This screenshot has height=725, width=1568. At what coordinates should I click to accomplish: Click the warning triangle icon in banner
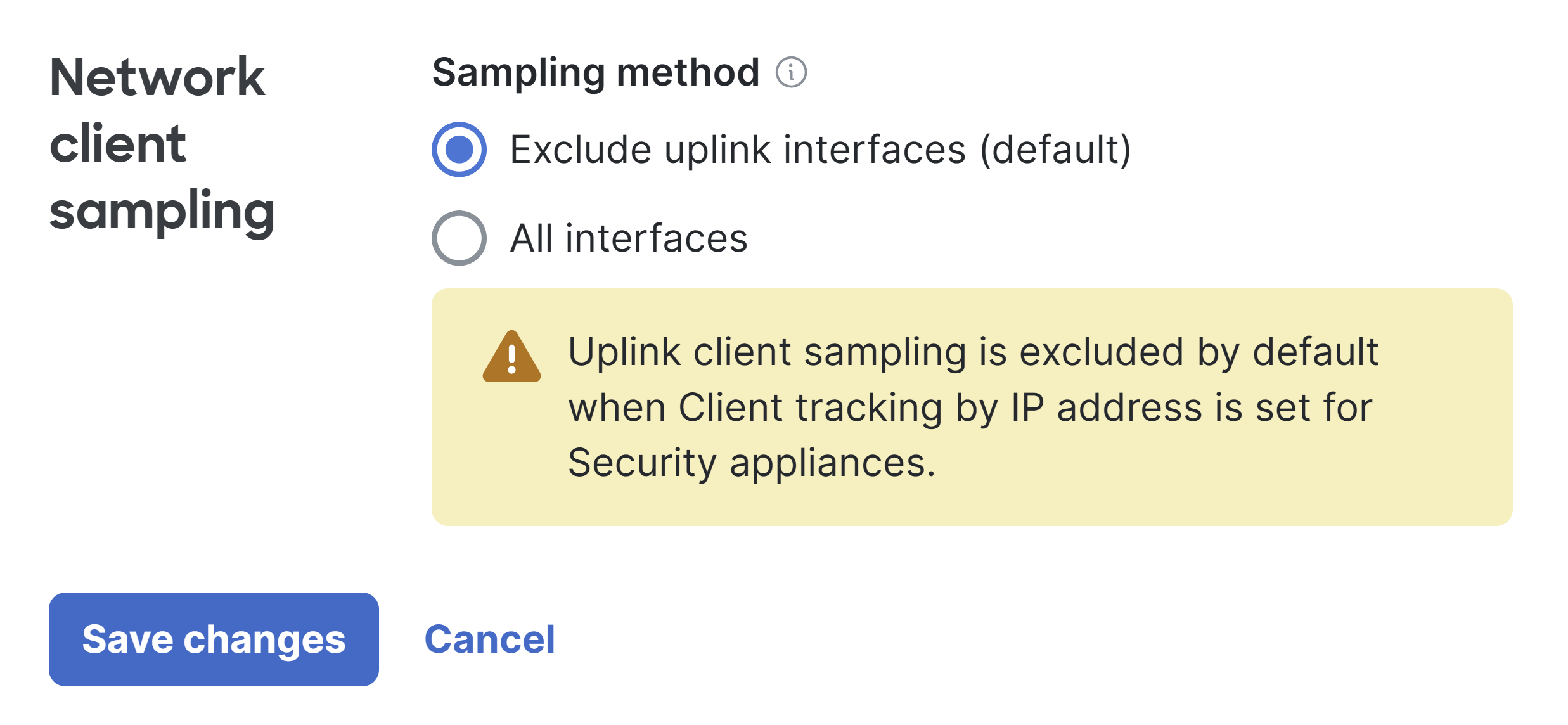coord(511,357)
